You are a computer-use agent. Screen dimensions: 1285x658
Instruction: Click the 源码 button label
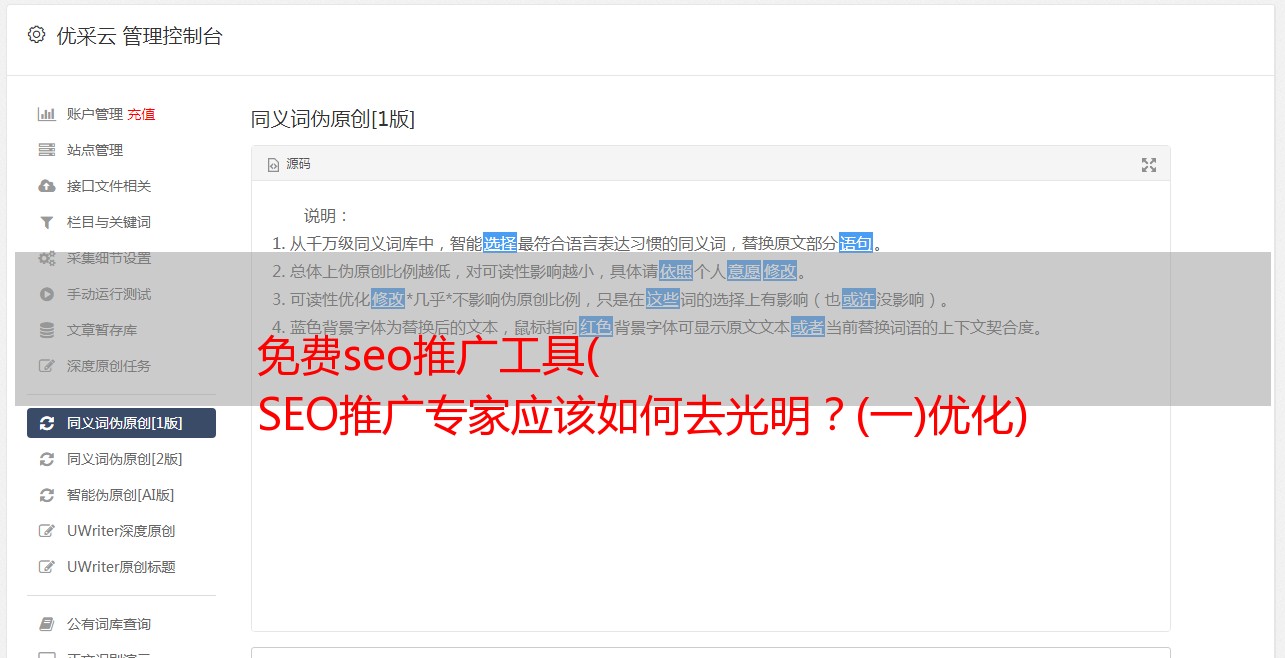coord(298,164)
